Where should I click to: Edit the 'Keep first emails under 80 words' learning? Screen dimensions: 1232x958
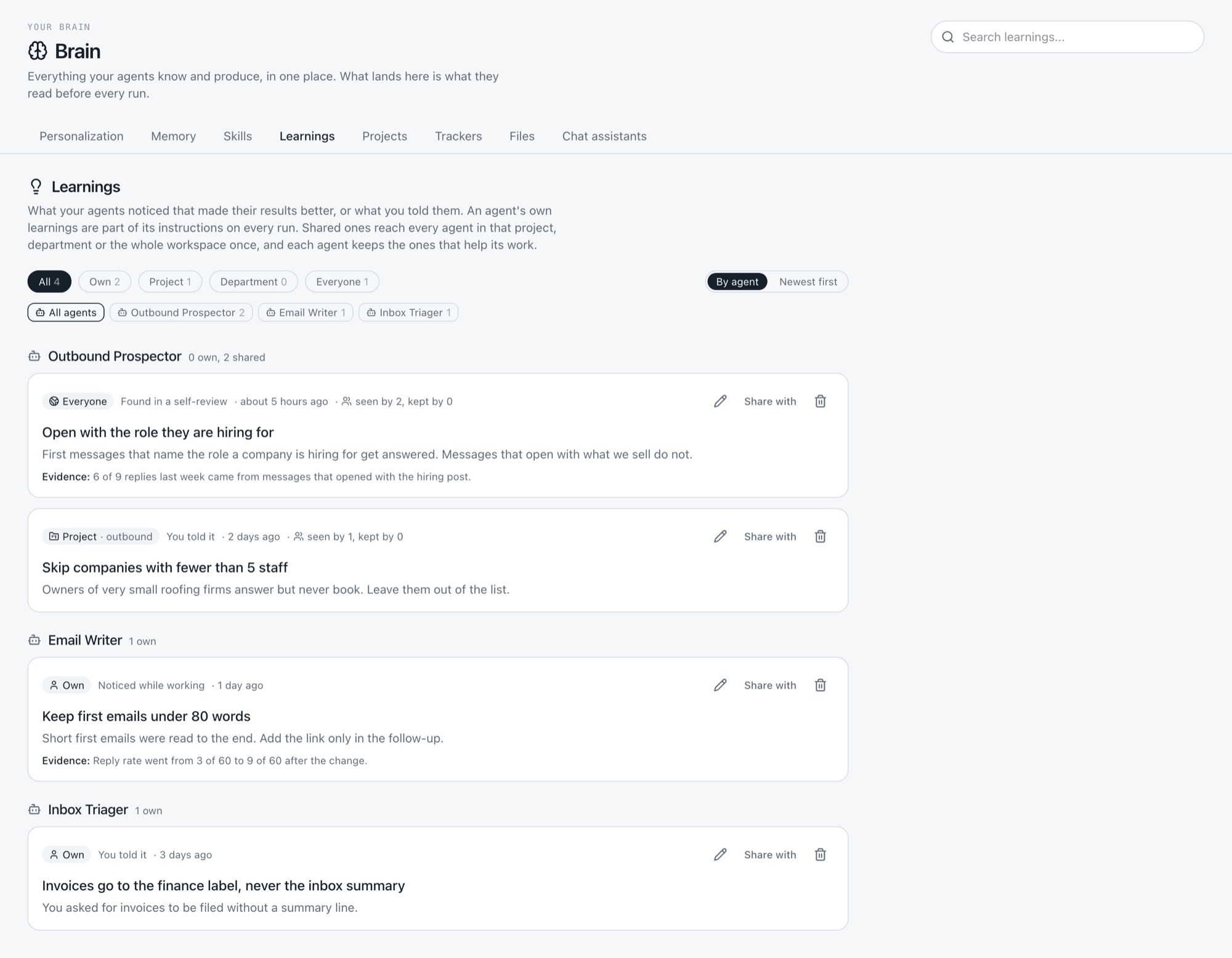pyautogui.click(x=720, y=685)
